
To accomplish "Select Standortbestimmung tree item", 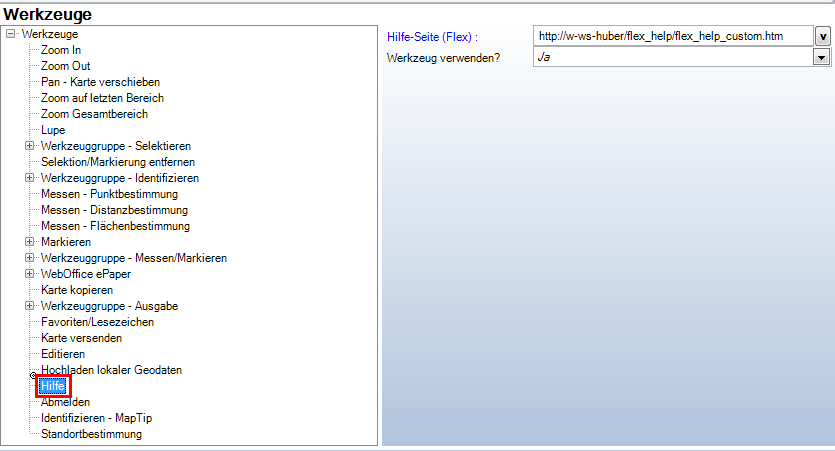I will 92,434.
